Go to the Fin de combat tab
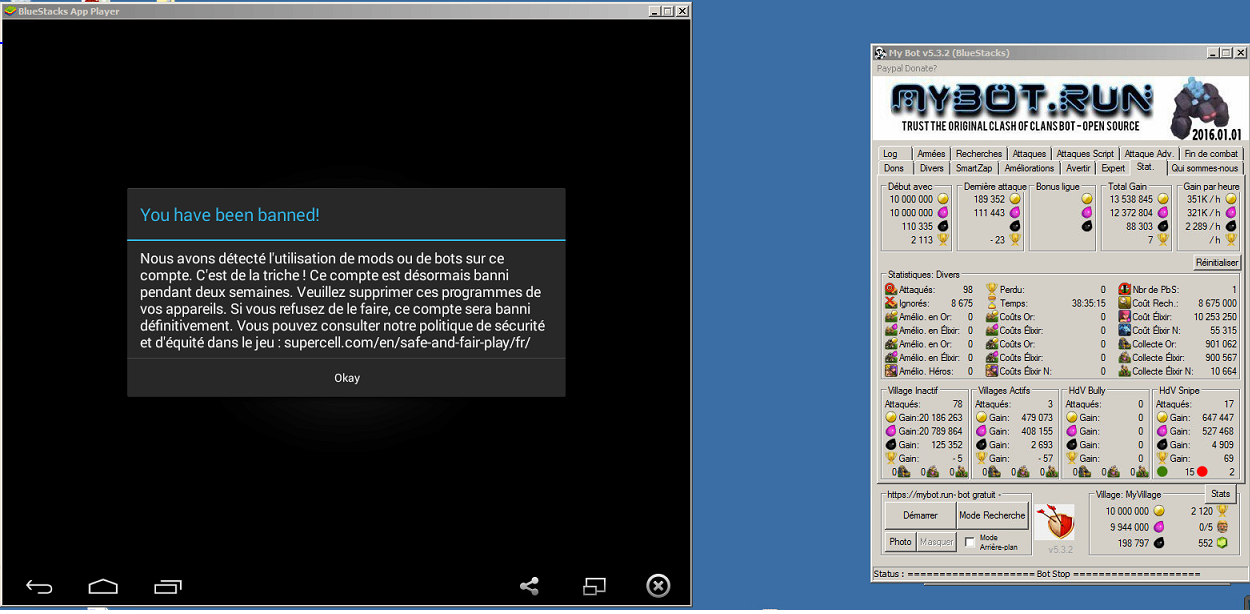Screen dimensions: 1250x614 [1211, 154]
